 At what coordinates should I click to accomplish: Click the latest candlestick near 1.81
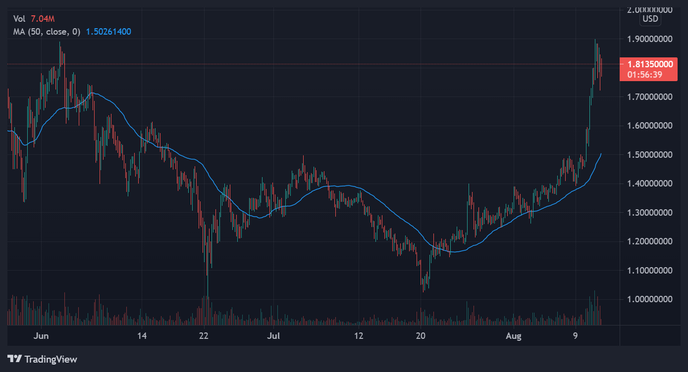(x=601, y=69)
